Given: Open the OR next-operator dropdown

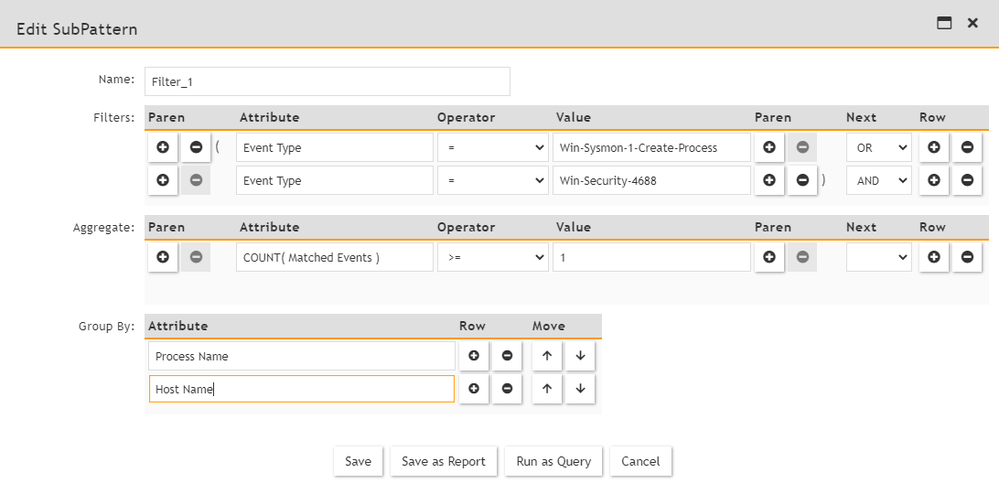Looking at the screenshot, I should (x=878, y=148).
